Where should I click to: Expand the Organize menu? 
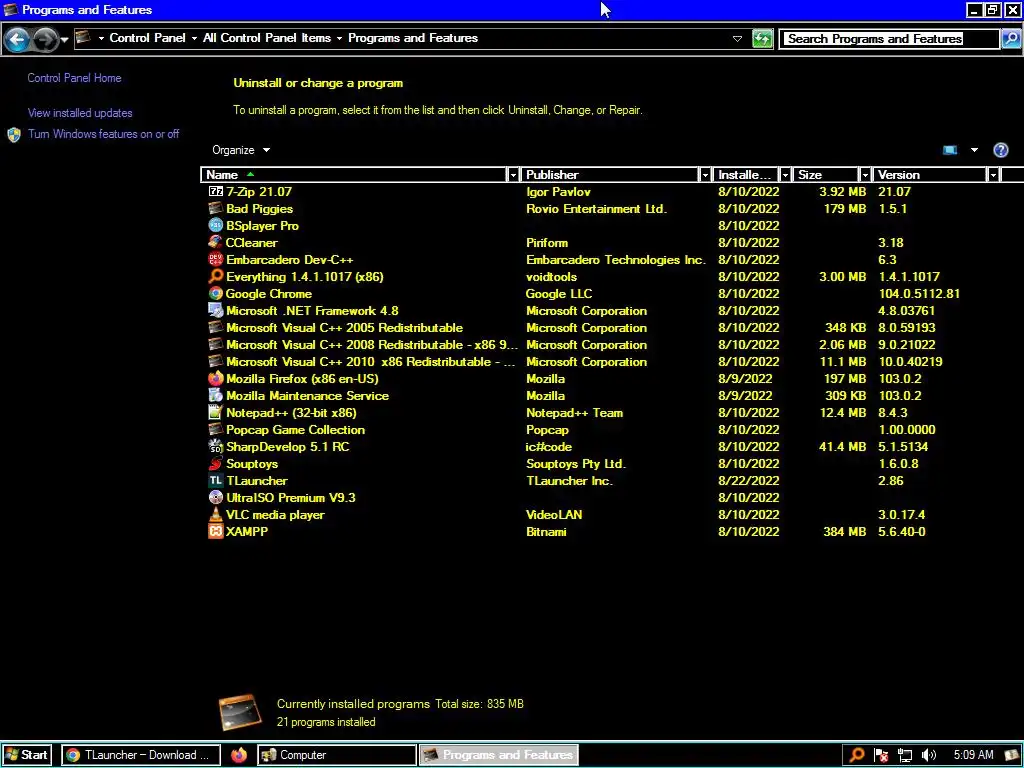[241, 150]
